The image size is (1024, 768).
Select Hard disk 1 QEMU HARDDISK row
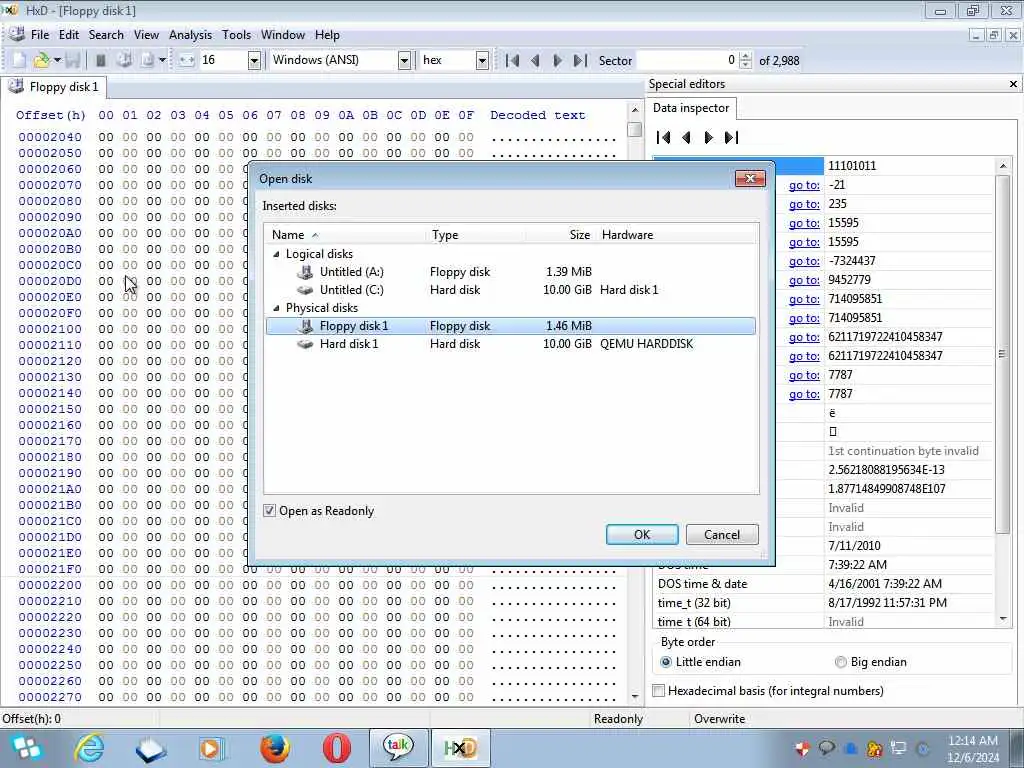pos(511,344)
